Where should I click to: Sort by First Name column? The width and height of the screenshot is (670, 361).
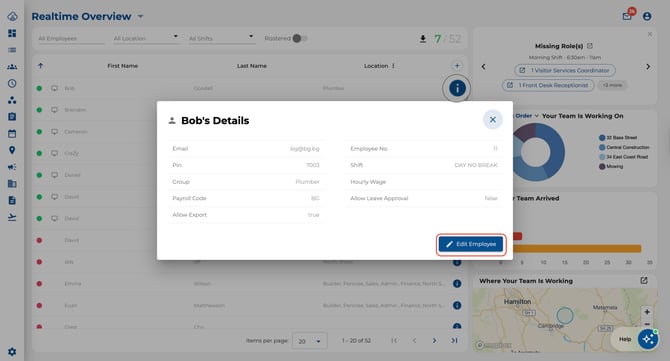pyautogui.click(x=123, y=66)
